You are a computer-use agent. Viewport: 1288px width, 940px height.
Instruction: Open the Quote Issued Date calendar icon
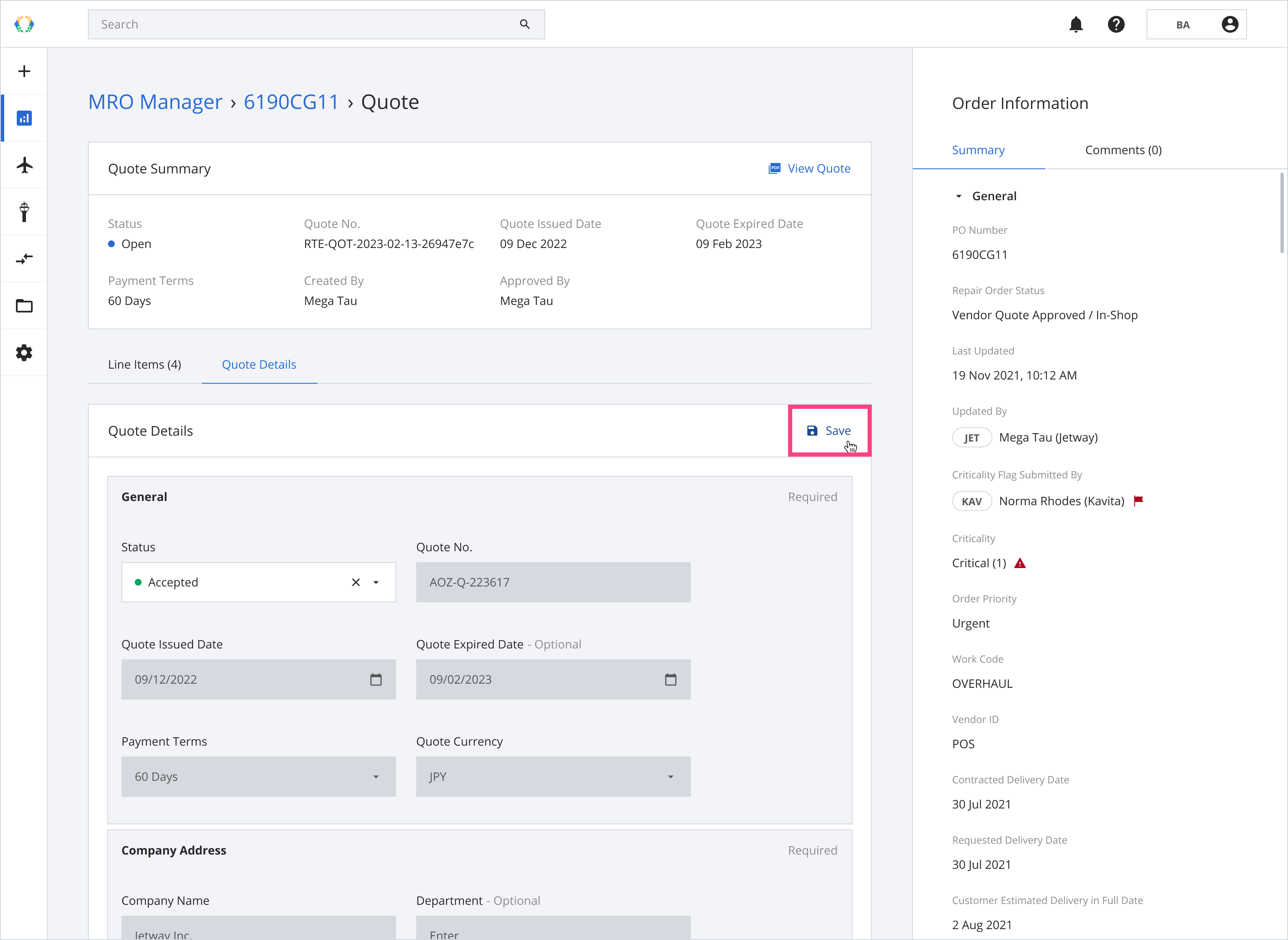(x=375, y=679)
